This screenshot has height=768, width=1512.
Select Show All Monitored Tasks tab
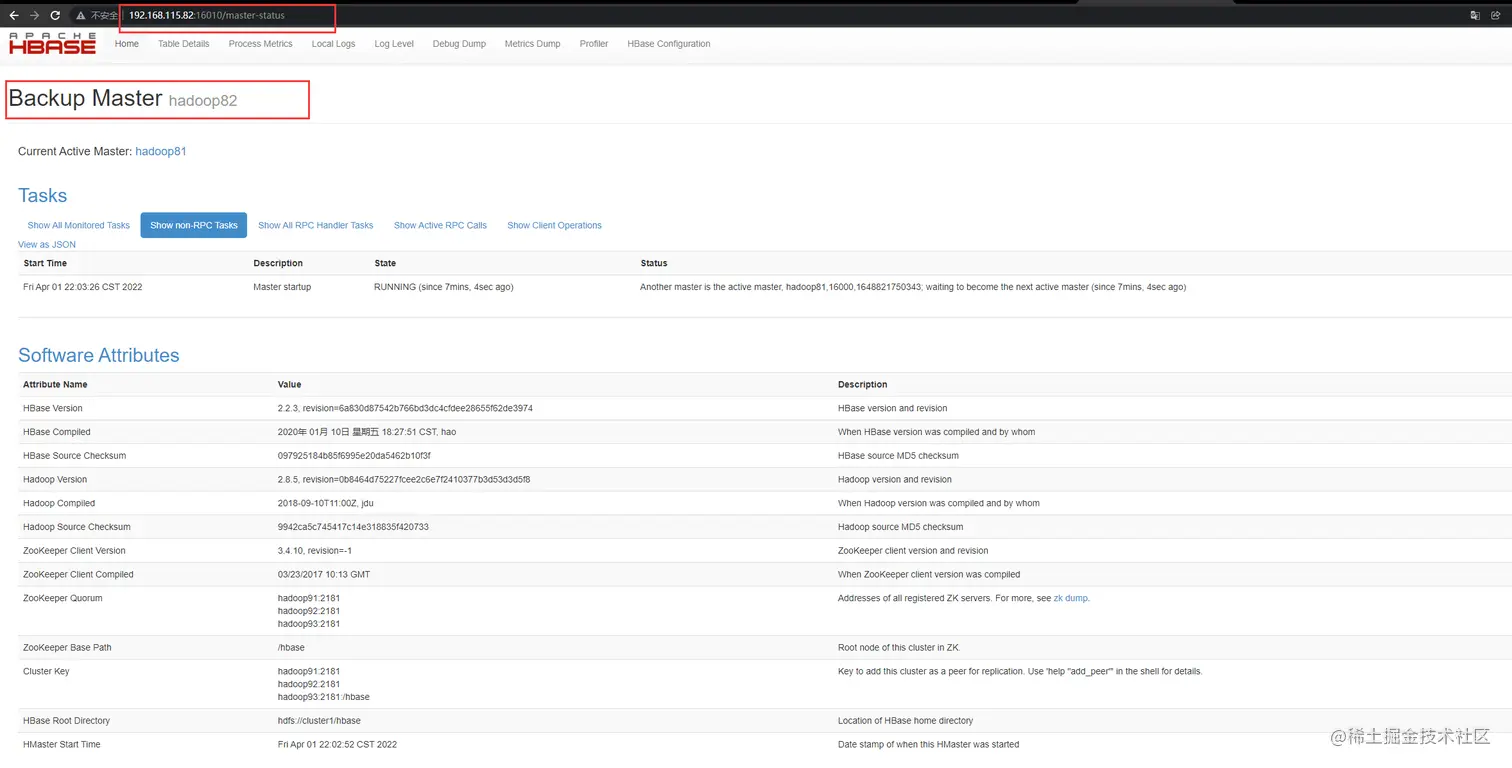pos(79,225)
